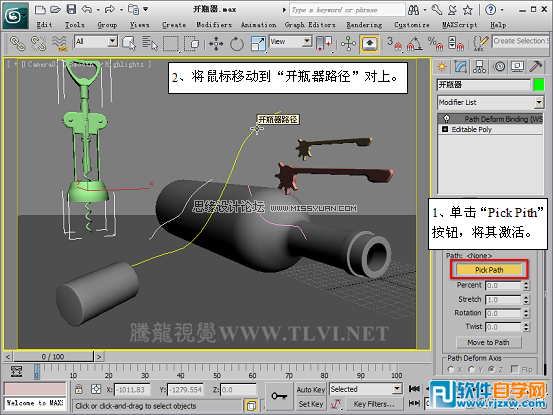Viewport: 553px width, 415px height.
Task: Select the Y Path Deform Axis radio
Action: pyautogui.click(x=471, y=369)
